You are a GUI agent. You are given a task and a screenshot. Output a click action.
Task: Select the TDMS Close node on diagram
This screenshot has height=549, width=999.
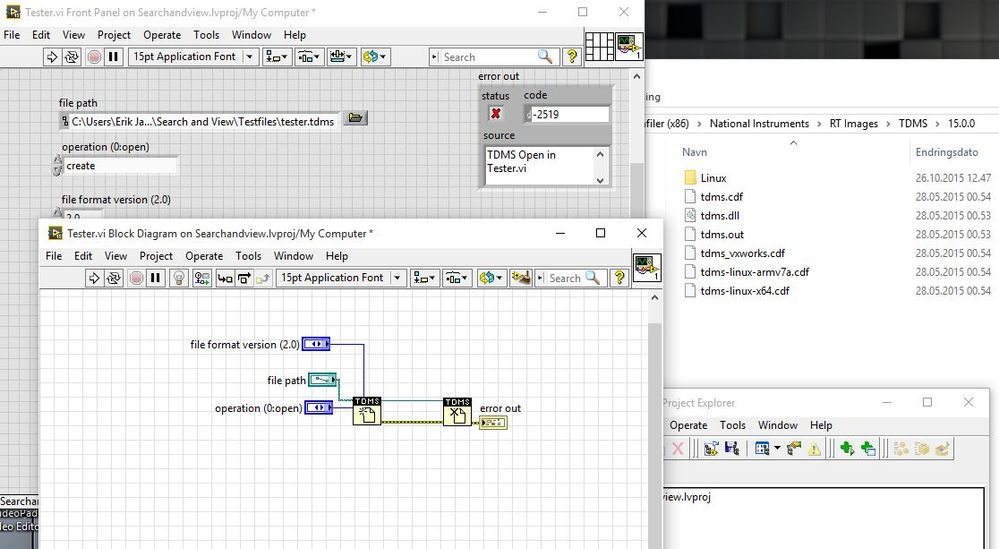point(457,411)
